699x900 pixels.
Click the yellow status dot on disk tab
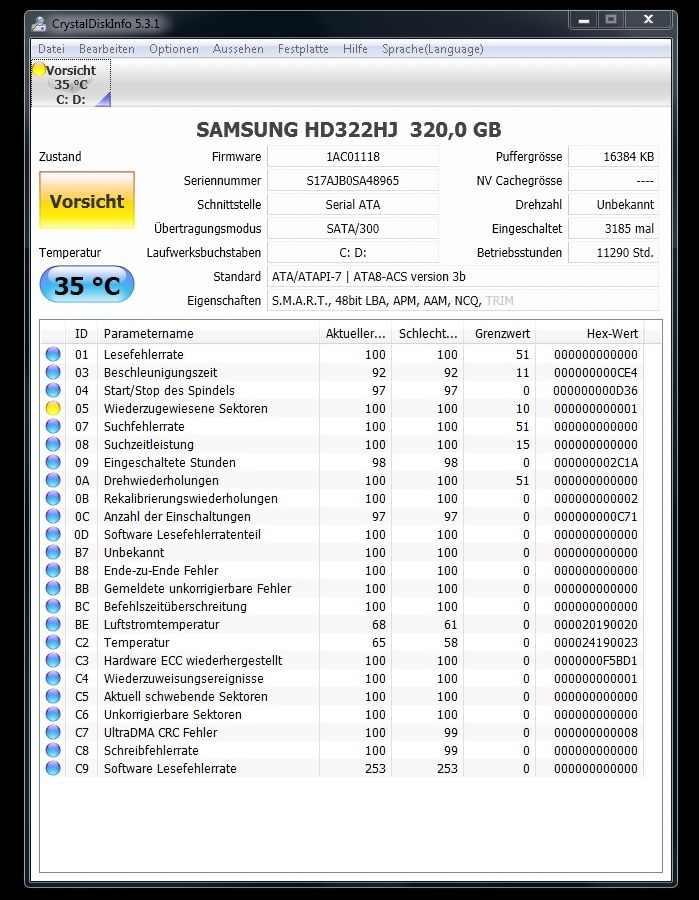(x=39, y=69)
